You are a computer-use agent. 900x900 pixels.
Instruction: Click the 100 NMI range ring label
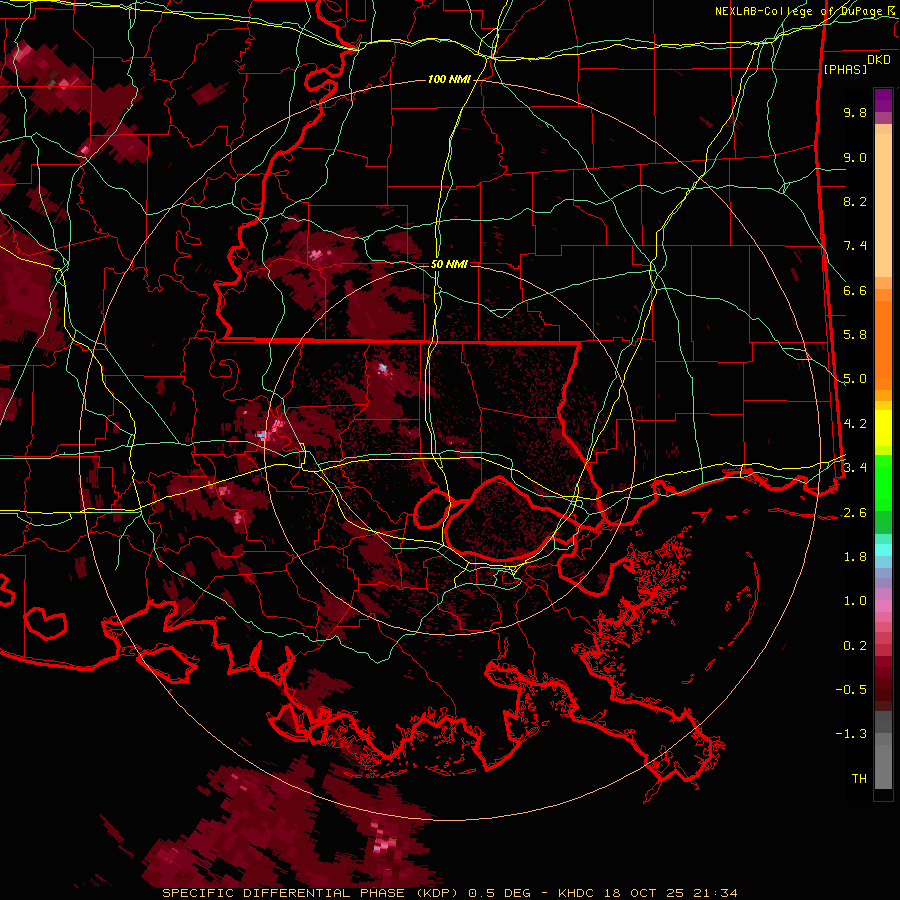coord(449,79)
